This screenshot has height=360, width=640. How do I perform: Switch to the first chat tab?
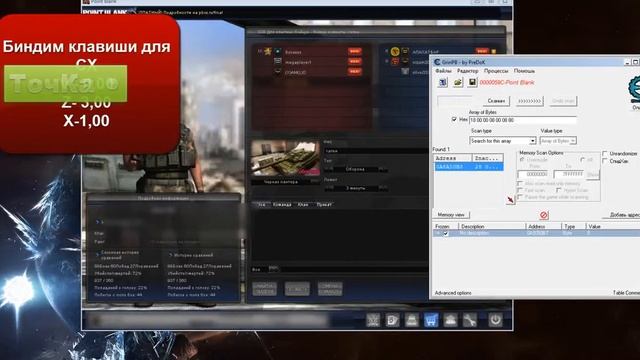261,204
